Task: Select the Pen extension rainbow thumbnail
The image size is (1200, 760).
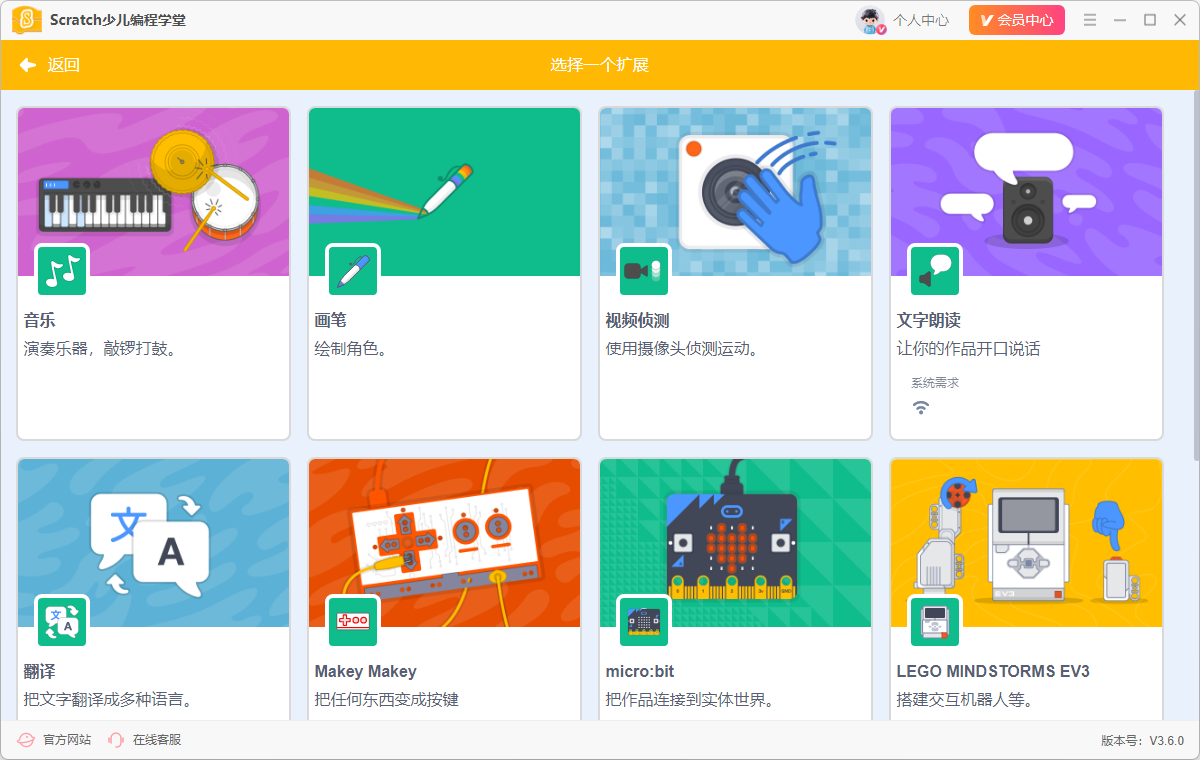Action: pyautogui.click(x=445, y=192)
